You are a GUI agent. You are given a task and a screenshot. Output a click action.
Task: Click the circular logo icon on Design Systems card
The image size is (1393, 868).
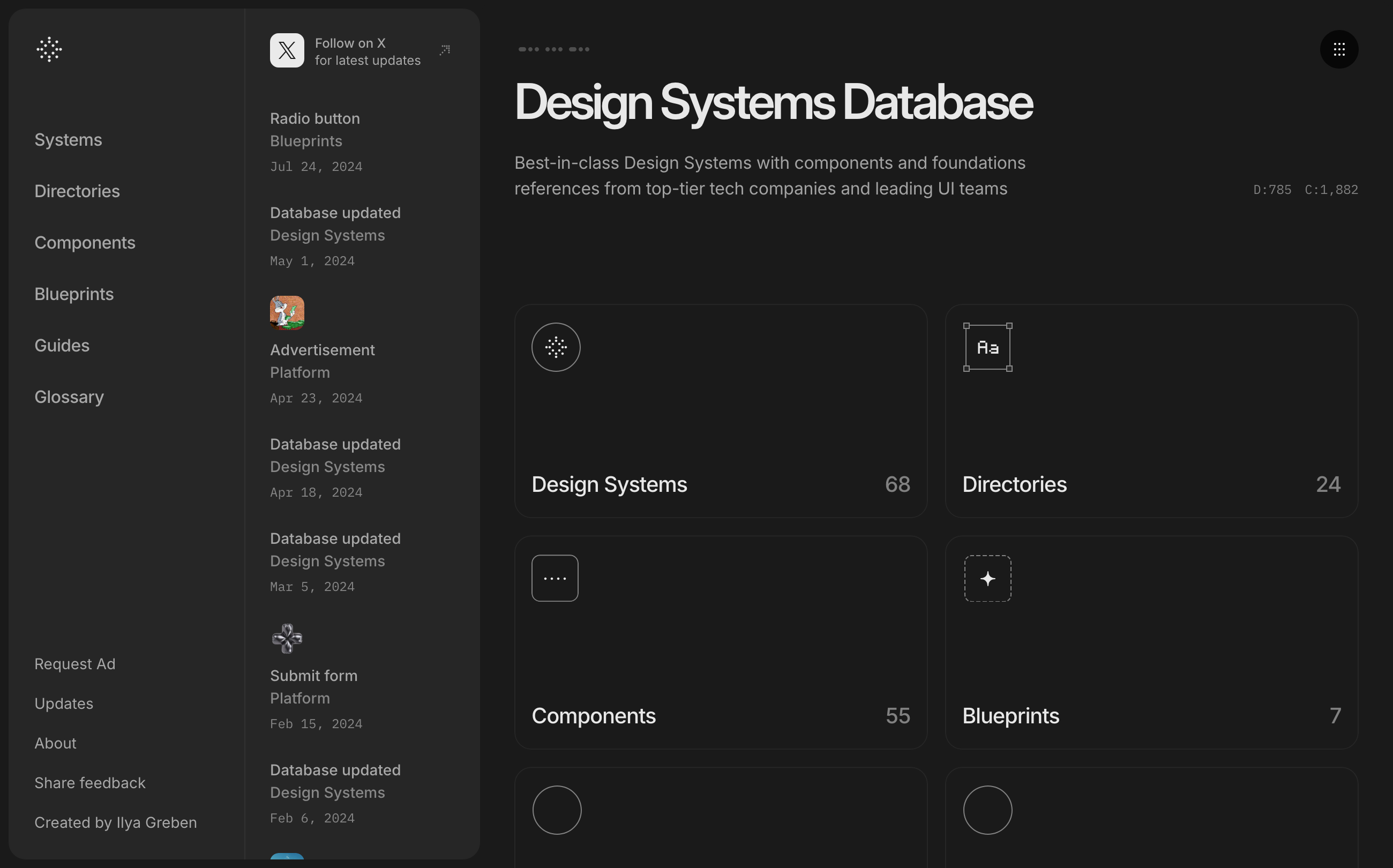pyautogui.click(x=555, y=347)
